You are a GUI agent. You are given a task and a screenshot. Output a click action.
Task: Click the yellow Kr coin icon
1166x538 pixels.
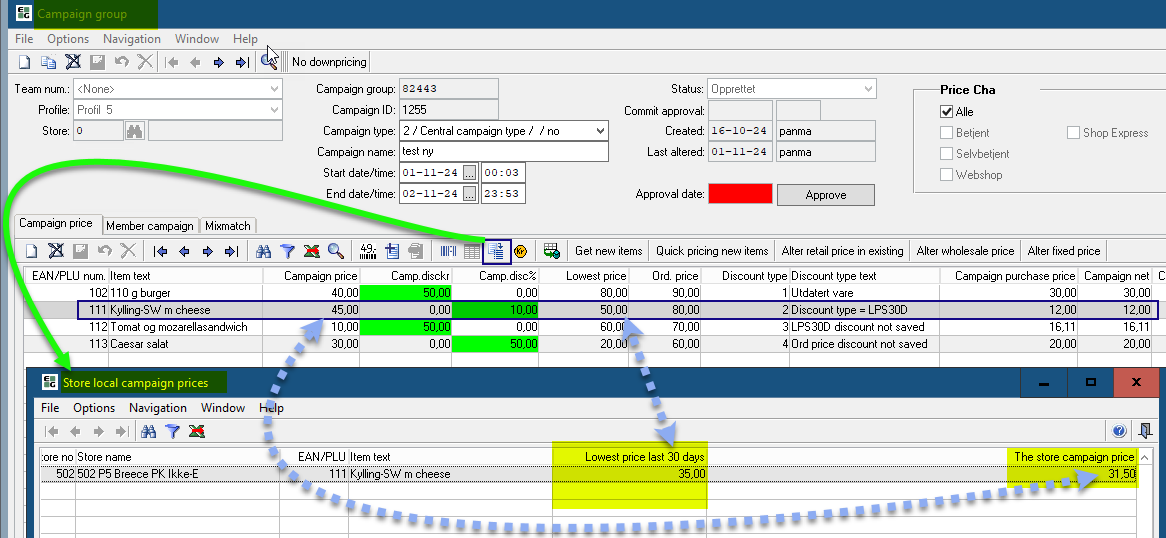point(520,251)
